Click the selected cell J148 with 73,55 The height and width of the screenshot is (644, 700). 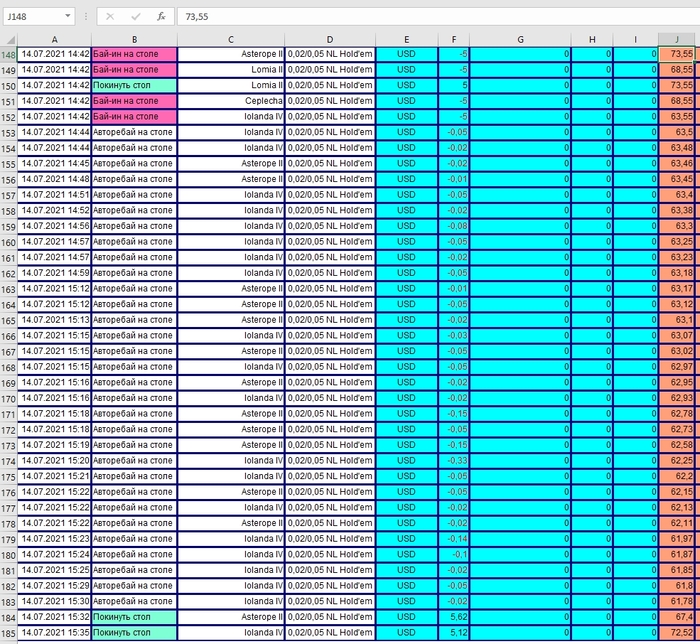676,54
